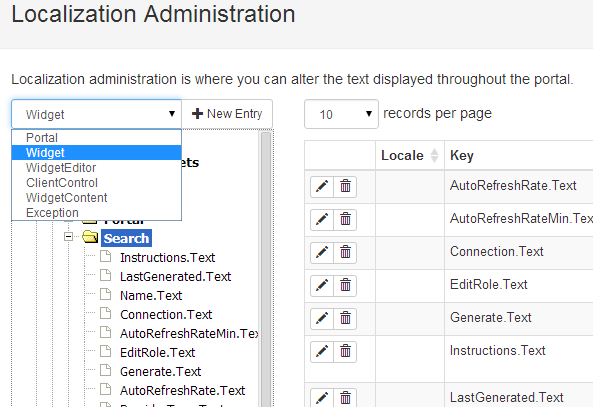Select Instructions.Text in the tree
This screenshot has width=593, height=407.
[168, 258]
